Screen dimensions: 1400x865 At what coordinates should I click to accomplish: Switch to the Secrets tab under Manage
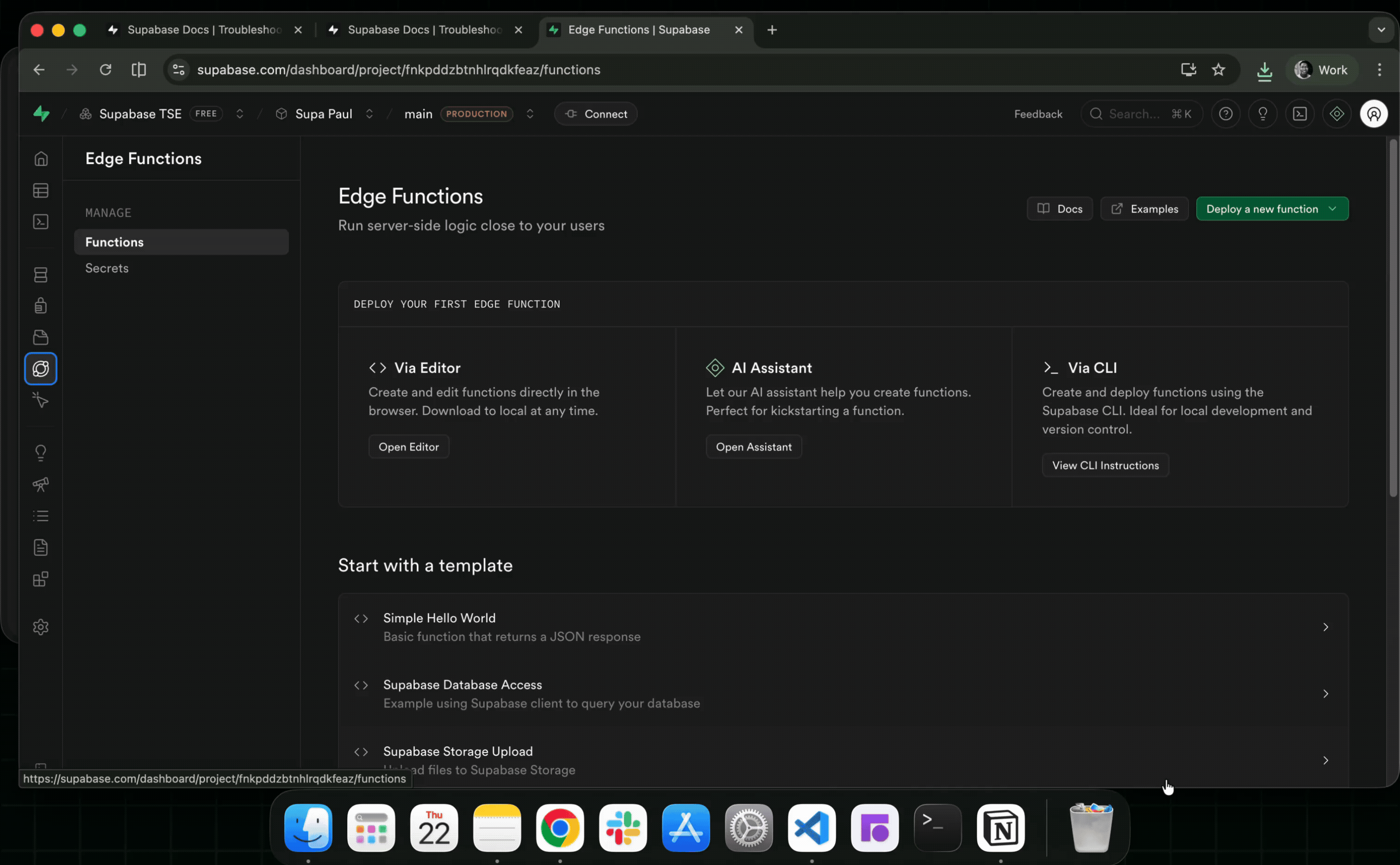click(106, 268)
